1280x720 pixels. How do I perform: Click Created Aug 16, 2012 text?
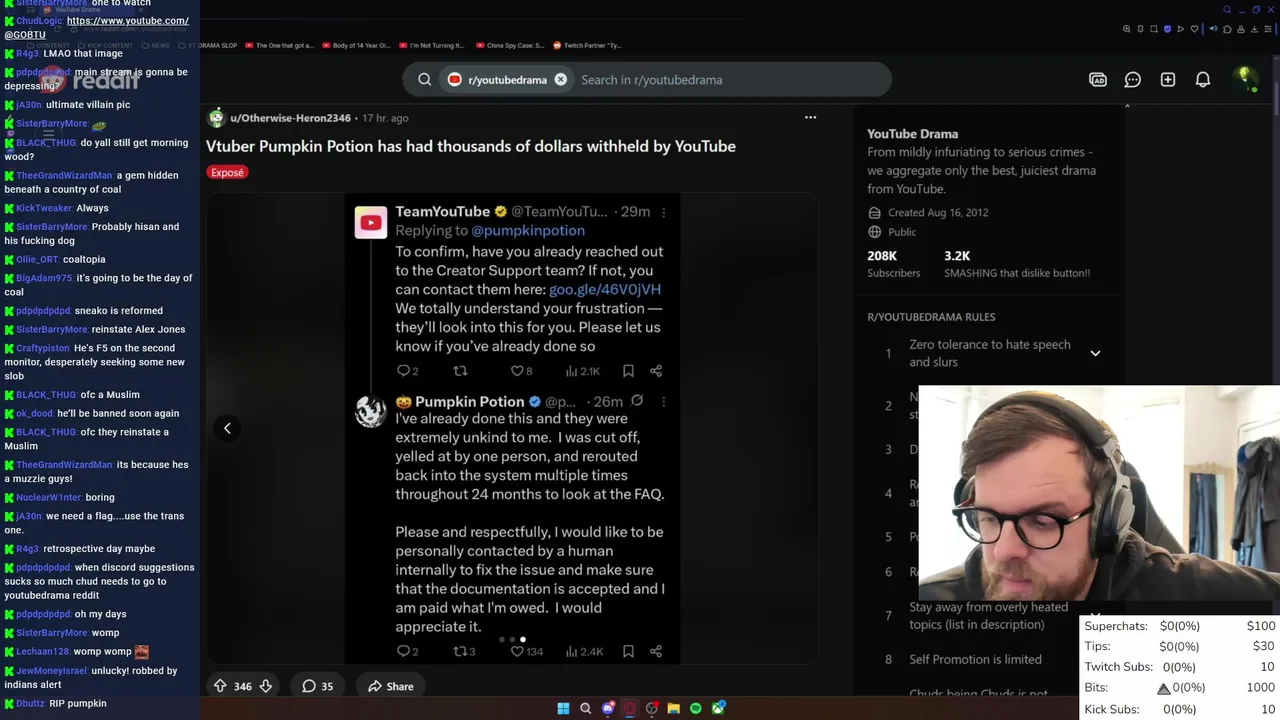tap(938, 212)
